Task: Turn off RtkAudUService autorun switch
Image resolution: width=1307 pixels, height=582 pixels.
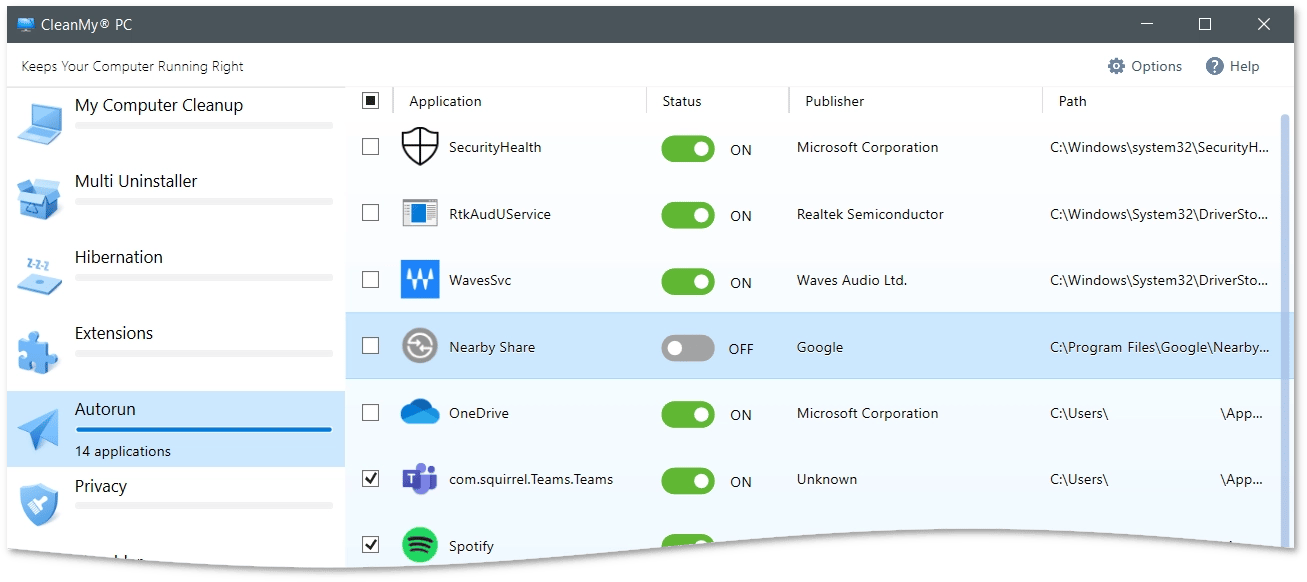Action: [x=688, y=215]
